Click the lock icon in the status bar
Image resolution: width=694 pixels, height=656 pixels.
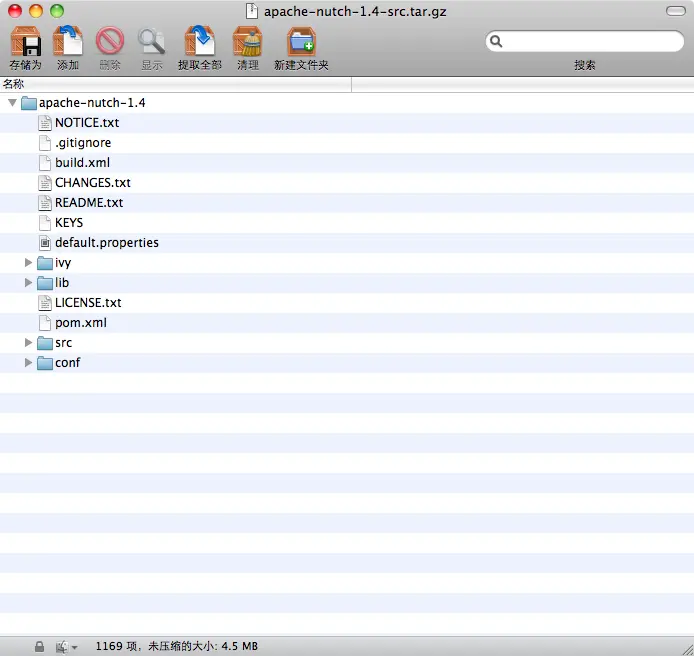tap(39, 647)
